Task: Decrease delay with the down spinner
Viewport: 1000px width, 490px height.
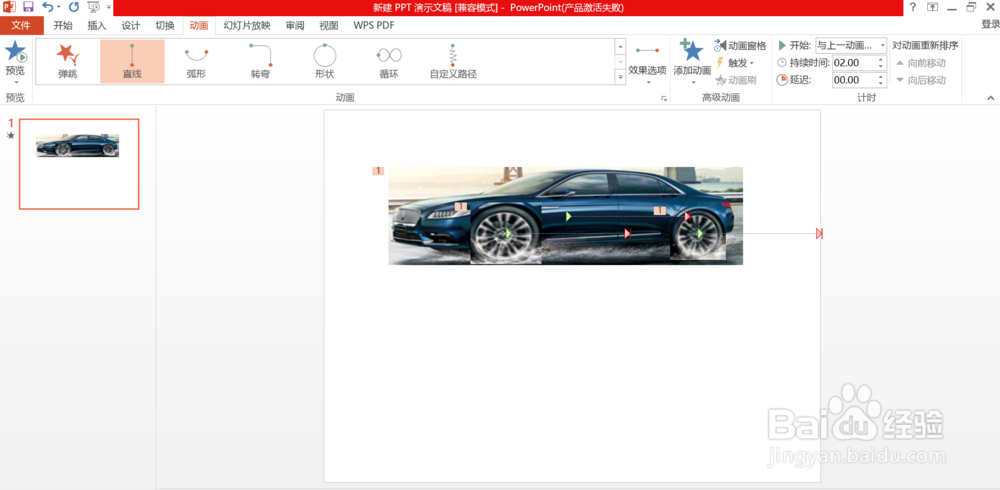Action: [881, 84]
